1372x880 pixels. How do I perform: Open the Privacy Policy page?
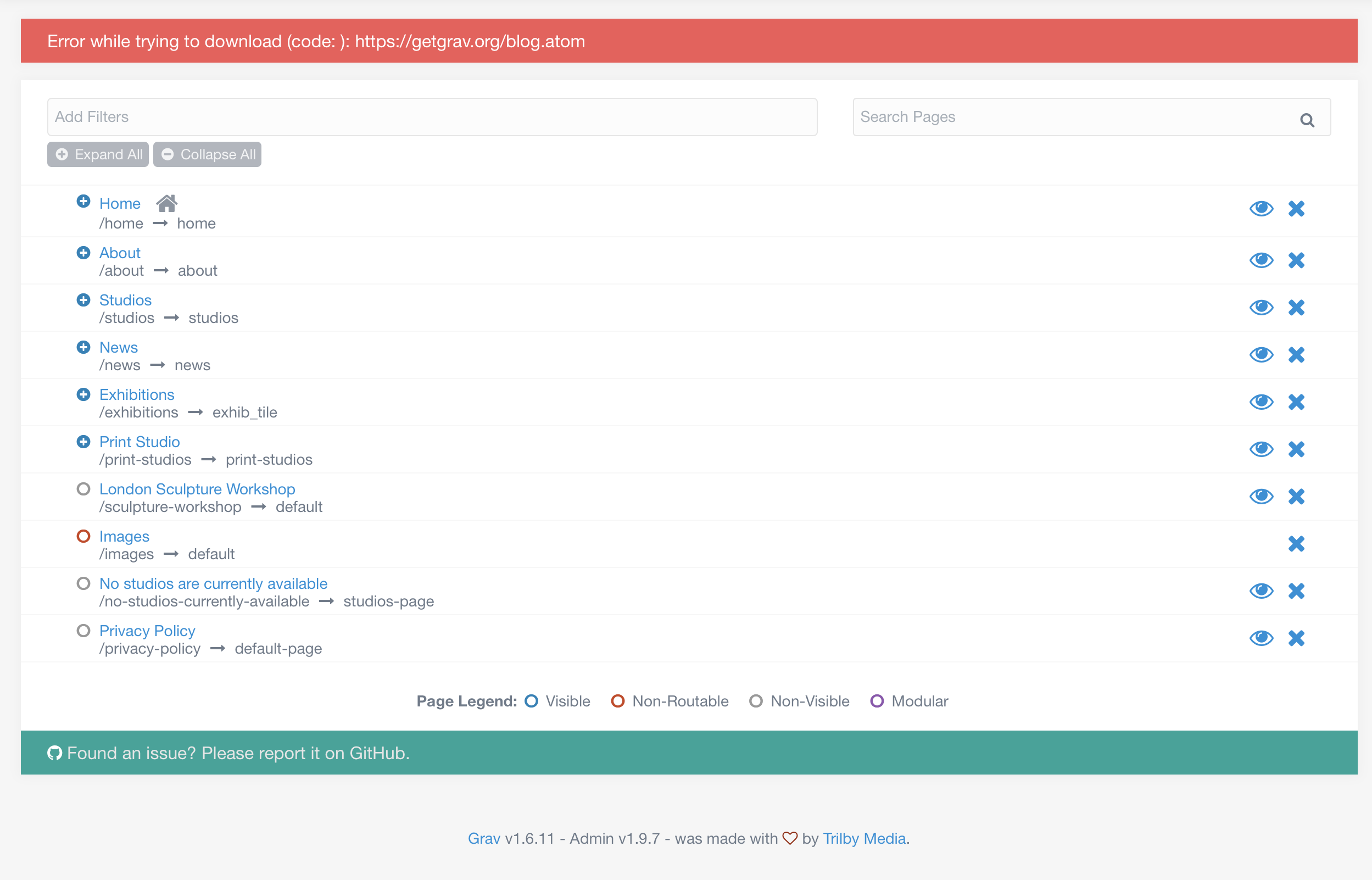tap(147, 631)
